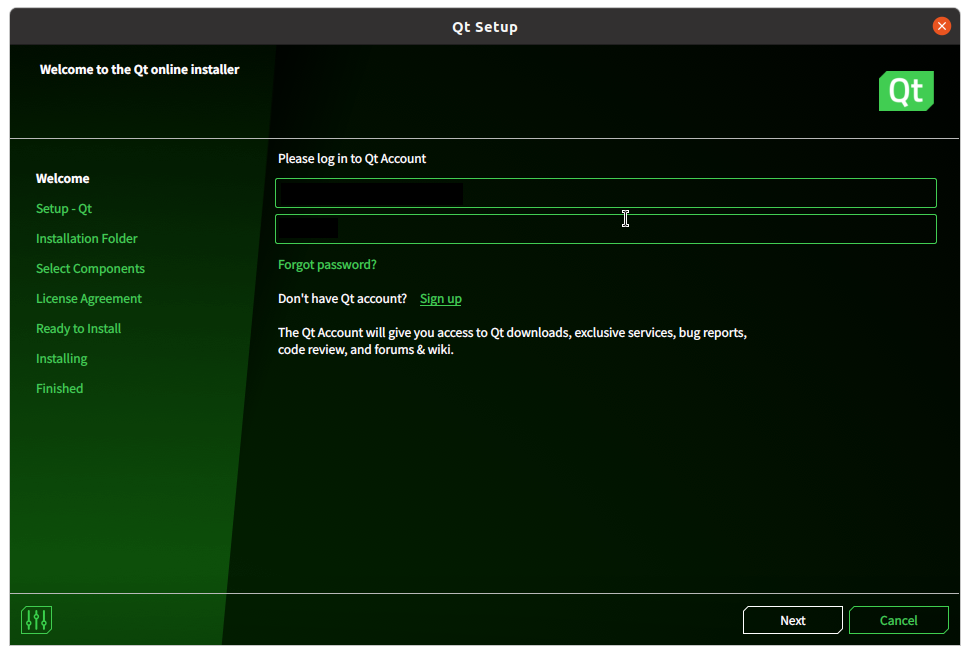Focus the password input field
This screenshot has height=655, width=970.
(606, 229)
